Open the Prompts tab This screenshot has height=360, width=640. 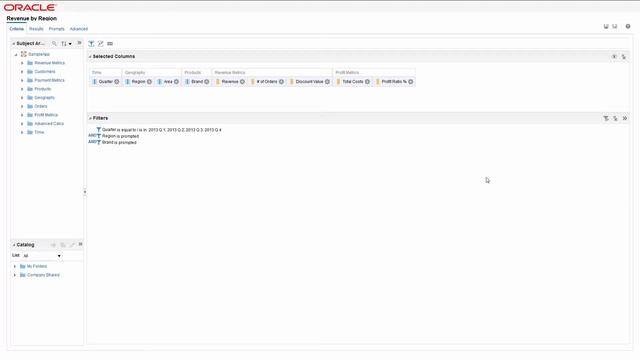pos(57,29)
